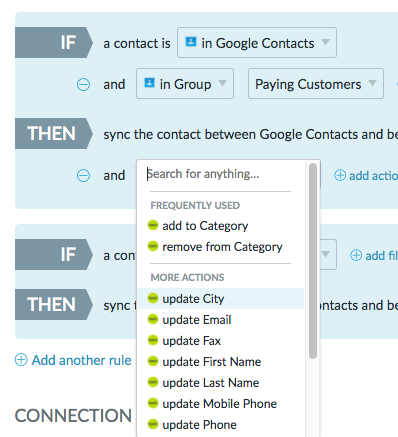Click the contacts icon in 'in Group' dropdown
The image size is (398, 437).
point(149,82)
